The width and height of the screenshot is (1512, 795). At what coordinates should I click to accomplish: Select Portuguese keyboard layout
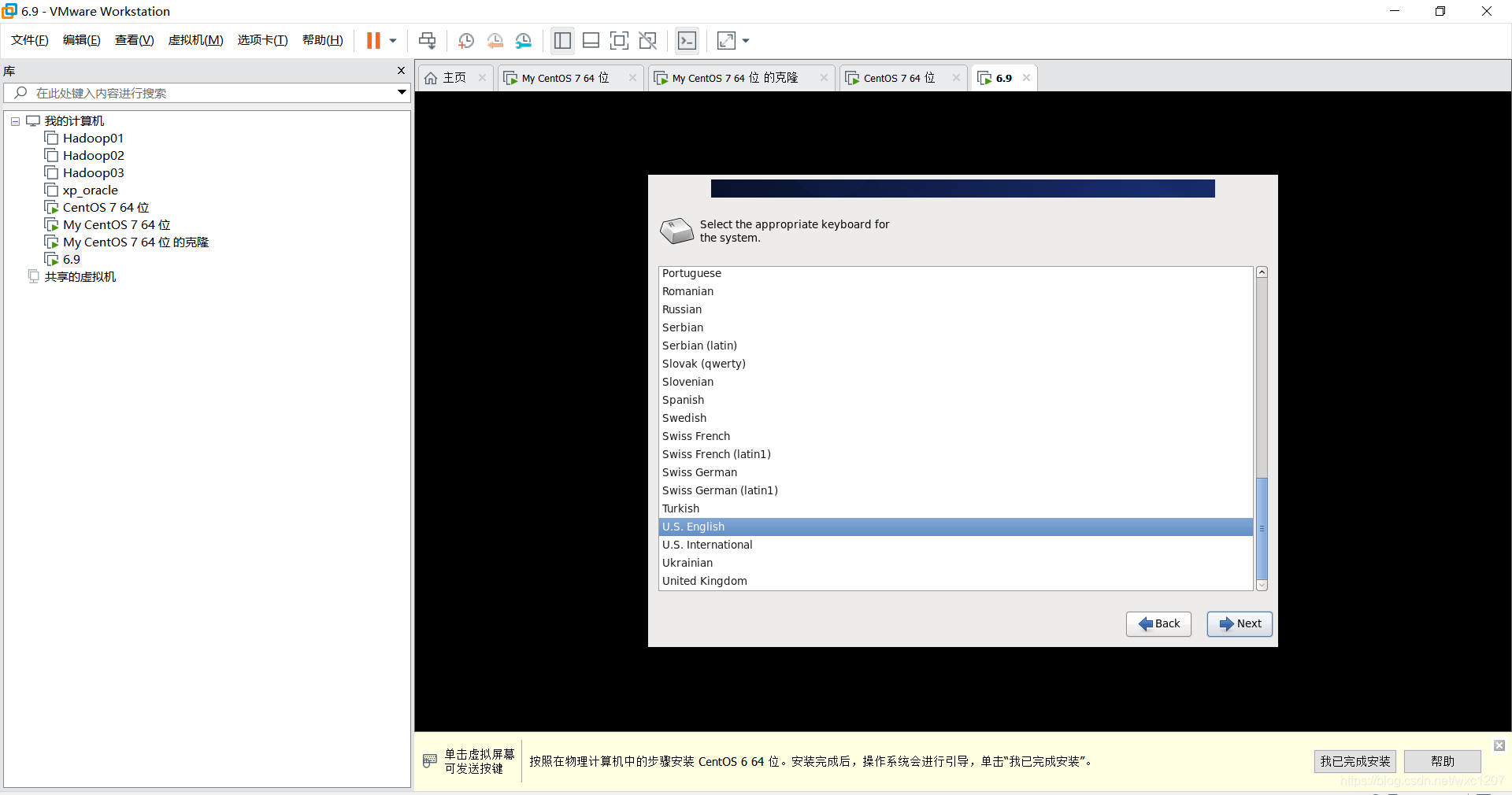point(955,273)
